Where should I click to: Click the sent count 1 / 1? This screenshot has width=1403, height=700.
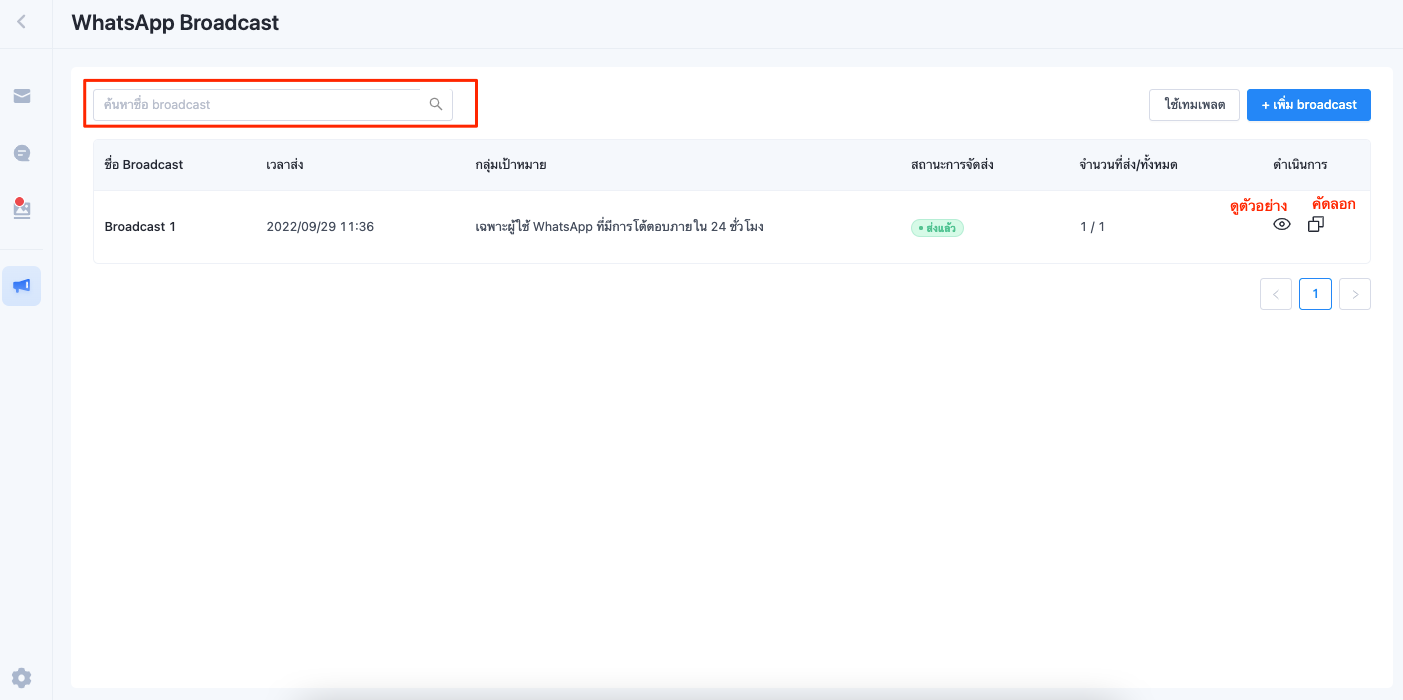pos(1092,227)
